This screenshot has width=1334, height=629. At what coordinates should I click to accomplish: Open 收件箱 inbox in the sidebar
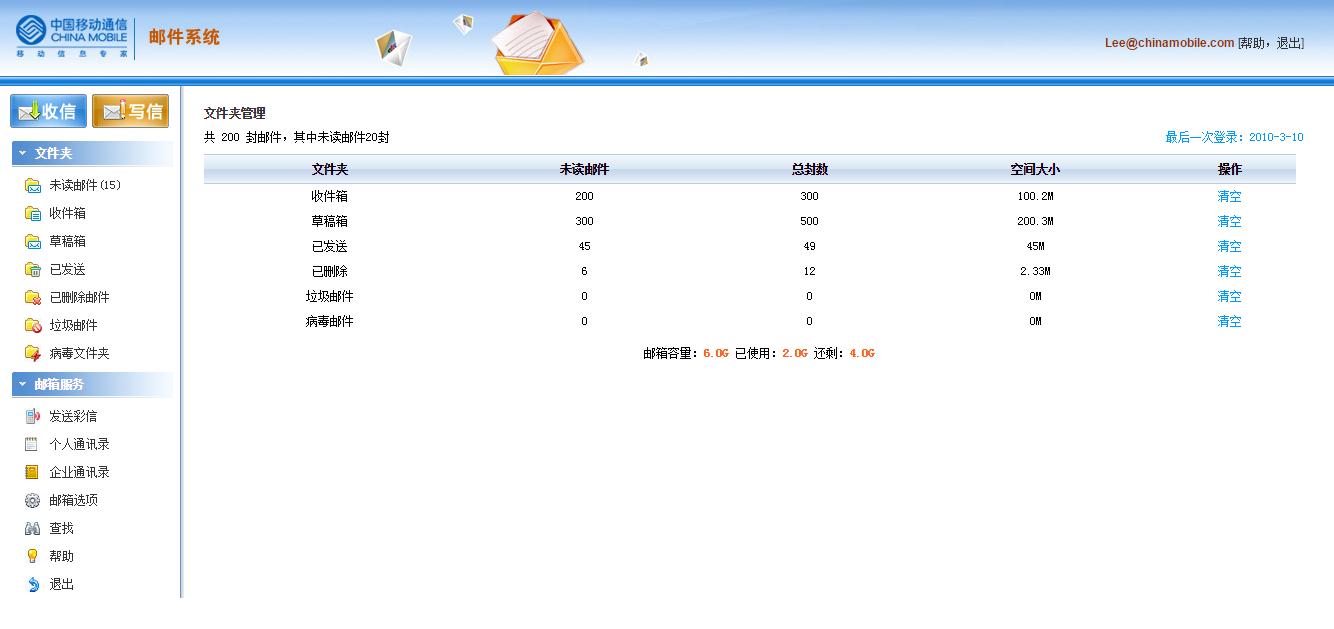pyautogui.click(x=67, y=213)
